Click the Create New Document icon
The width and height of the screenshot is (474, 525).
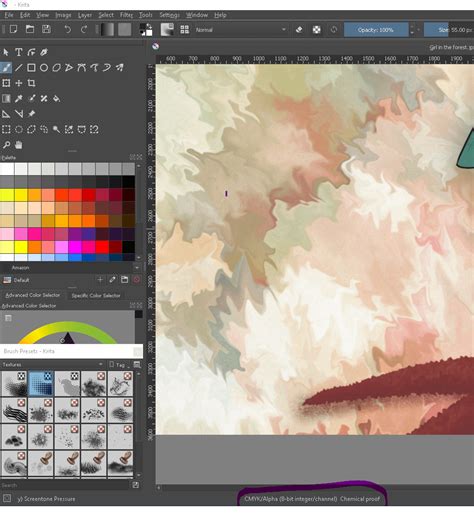(13, 29)
